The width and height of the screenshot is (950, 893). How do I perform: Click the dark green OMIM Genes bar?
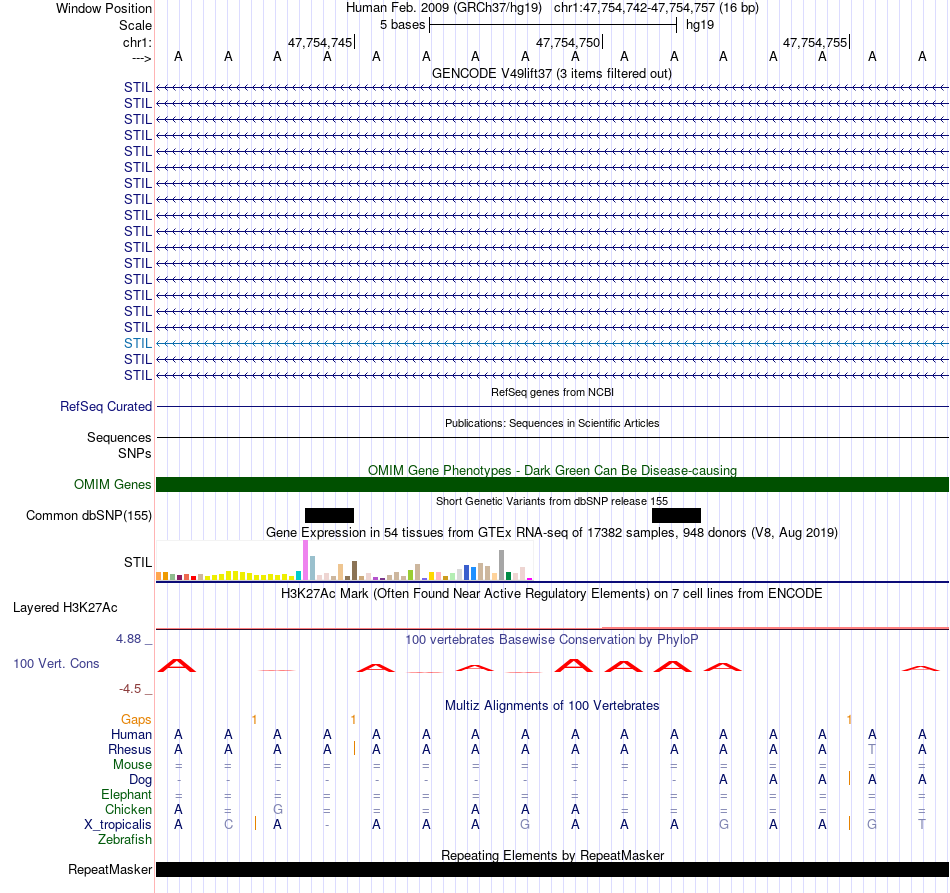[x=552, y=485]
